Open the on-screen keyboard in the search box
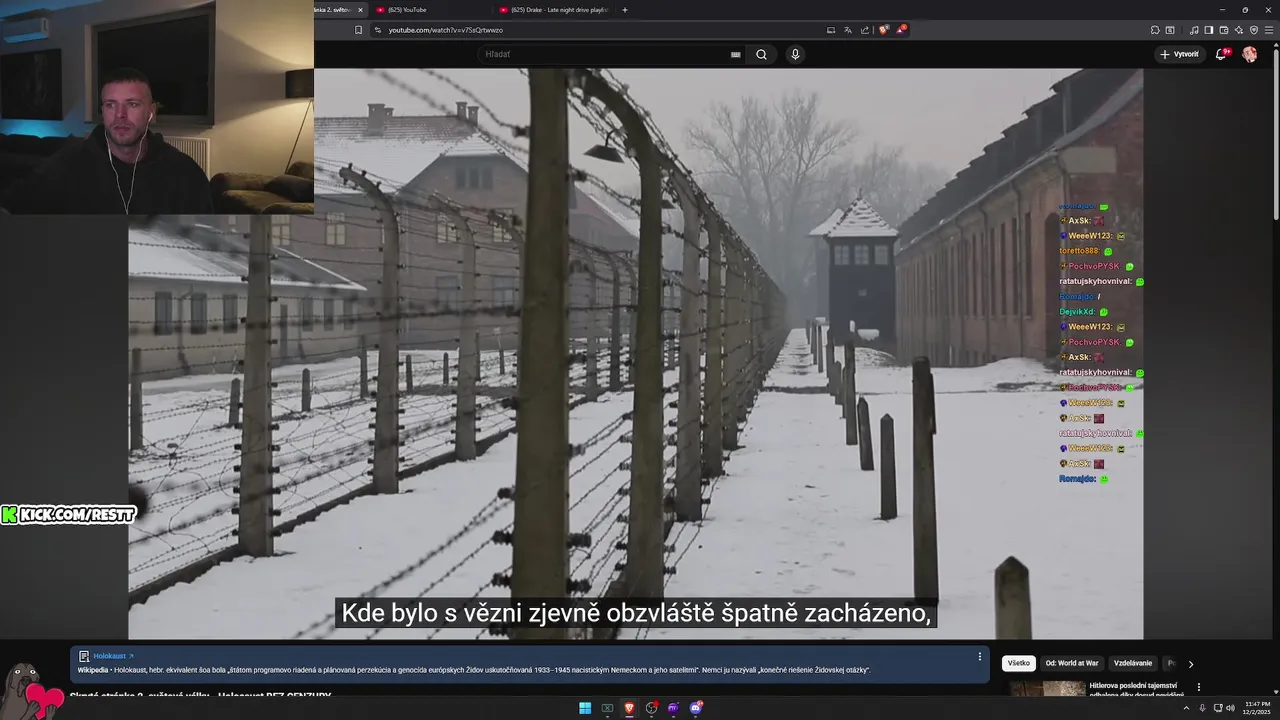Image resolution: width=1280 pixels, height=720 pixels. [736, 54]
